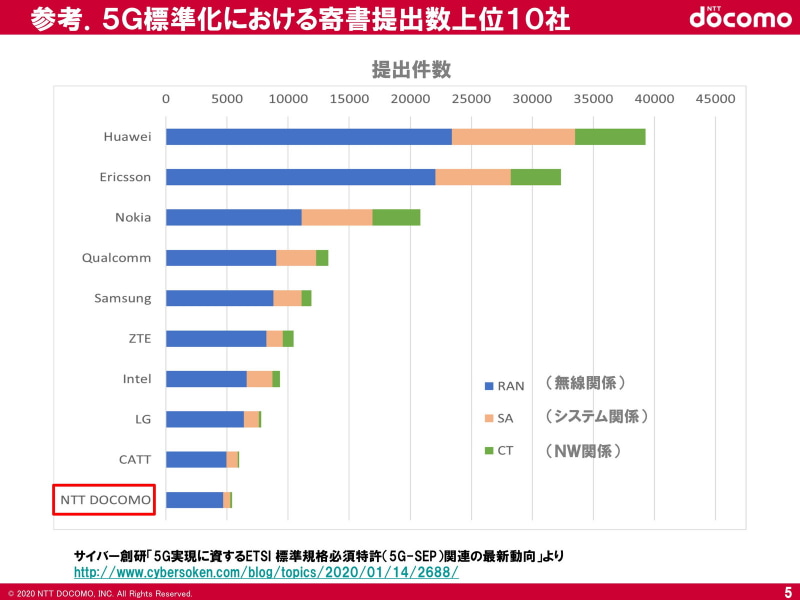Click Qualcomm's orange SA bar segment

(296, 258)
